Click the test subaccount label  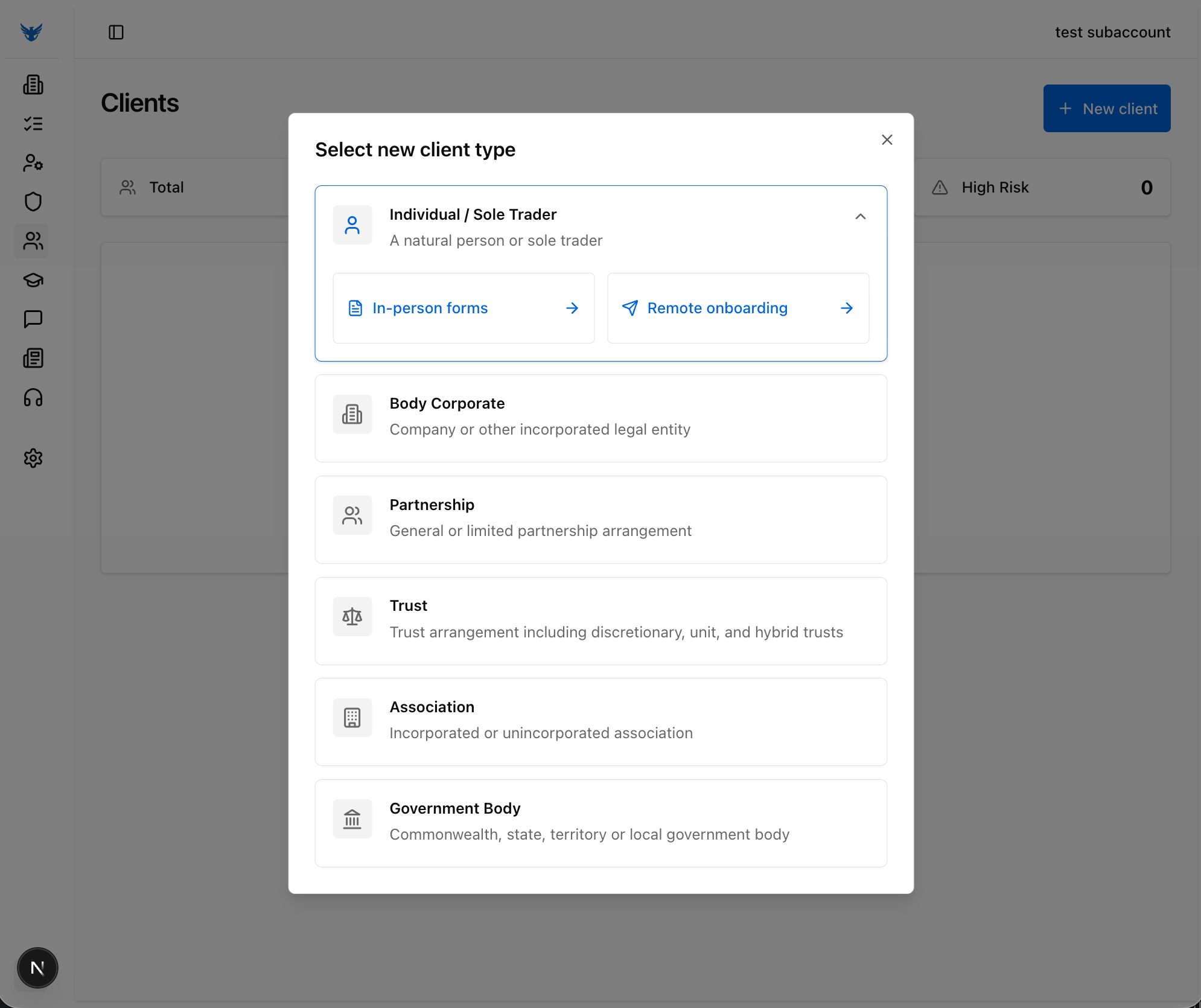(1112, 33)
